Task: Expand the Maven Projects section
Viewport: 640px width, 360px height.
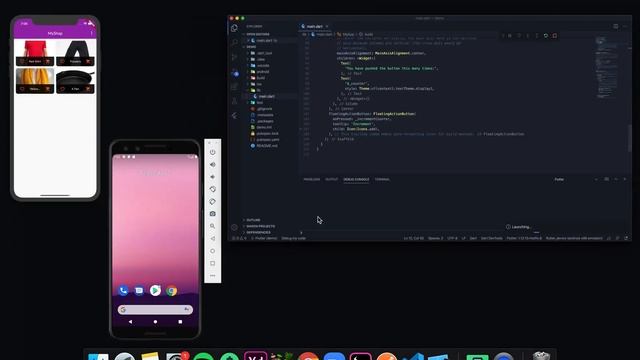Action: click(260, 226)
